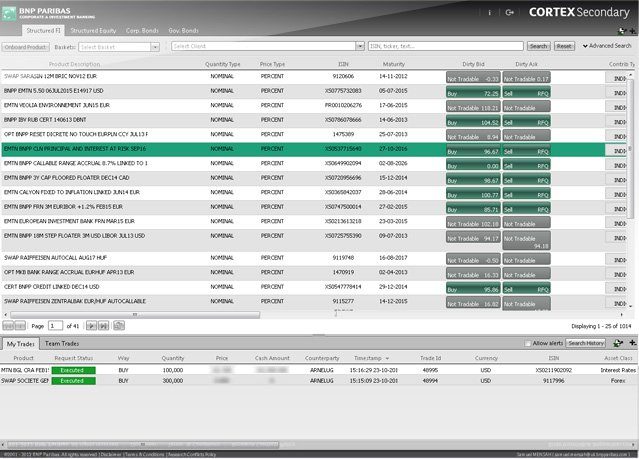
Task: Click the products table horizontal scrollbar
Action: click(134, 315)
